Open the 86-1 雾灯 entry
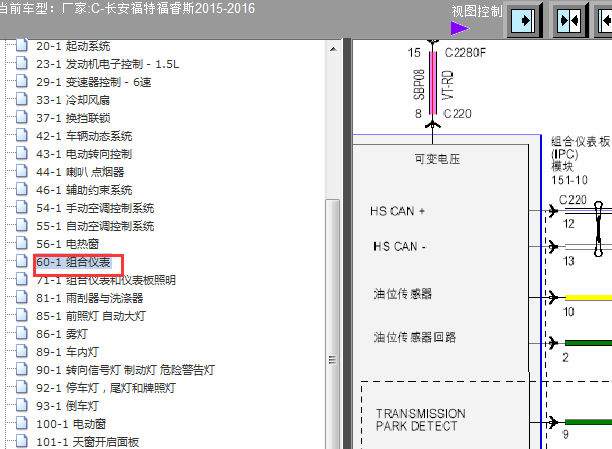The width and height of the screenshot is (612, 449). pyautogui.click(x=62, y=334)
